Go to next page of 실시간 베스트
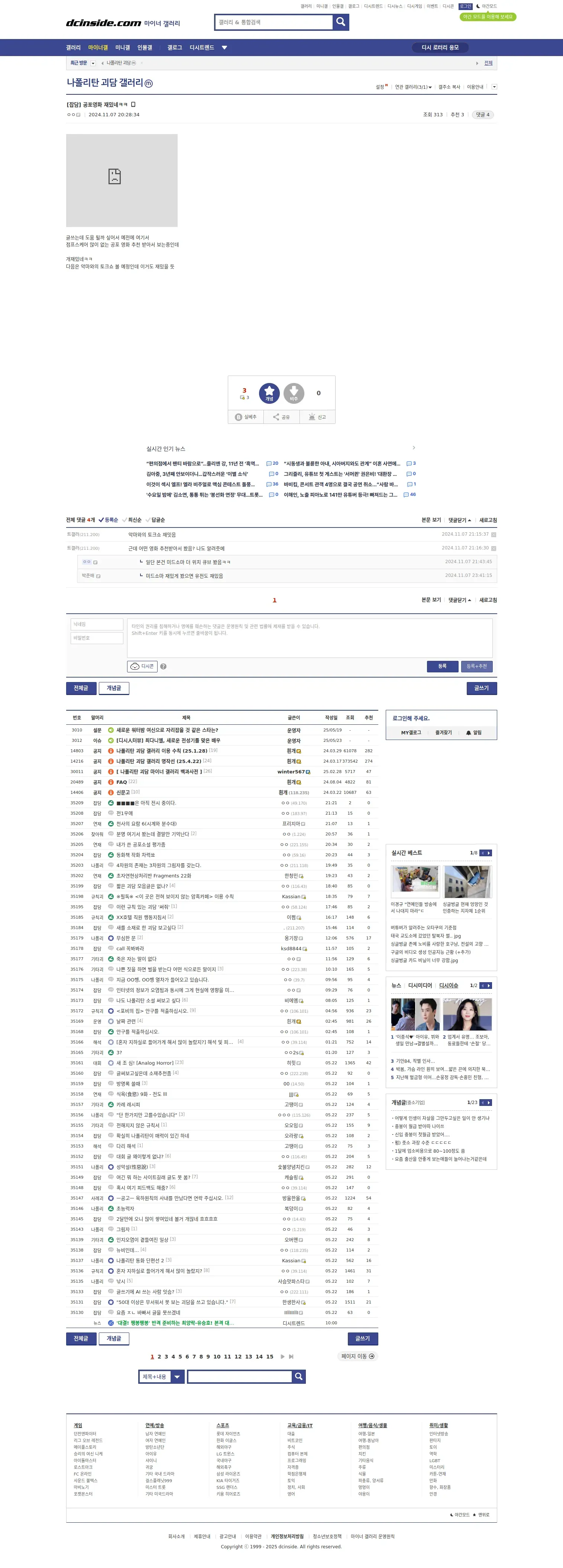 tap(489, 853)
